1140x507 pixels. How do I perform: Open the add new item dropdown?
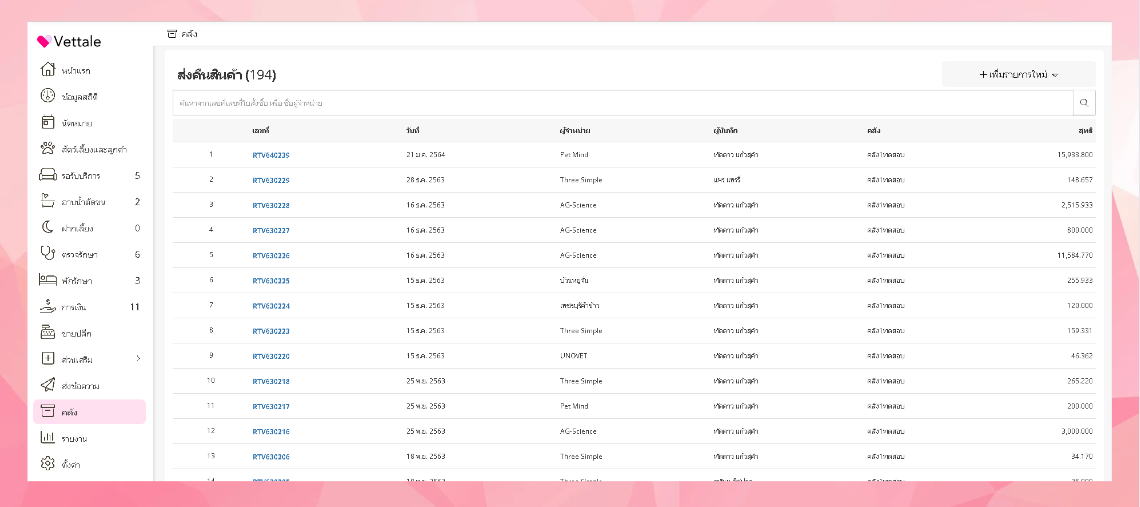[1018, 75]
